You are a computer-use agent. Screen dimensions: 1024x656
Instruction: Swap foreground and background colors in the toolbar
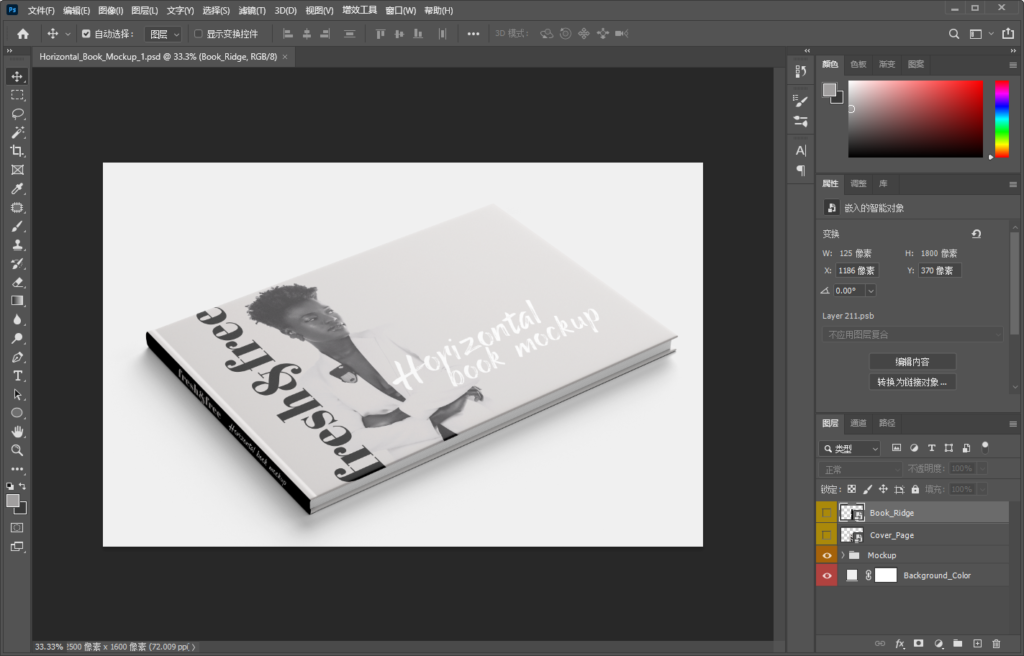(x=22, y=486)
